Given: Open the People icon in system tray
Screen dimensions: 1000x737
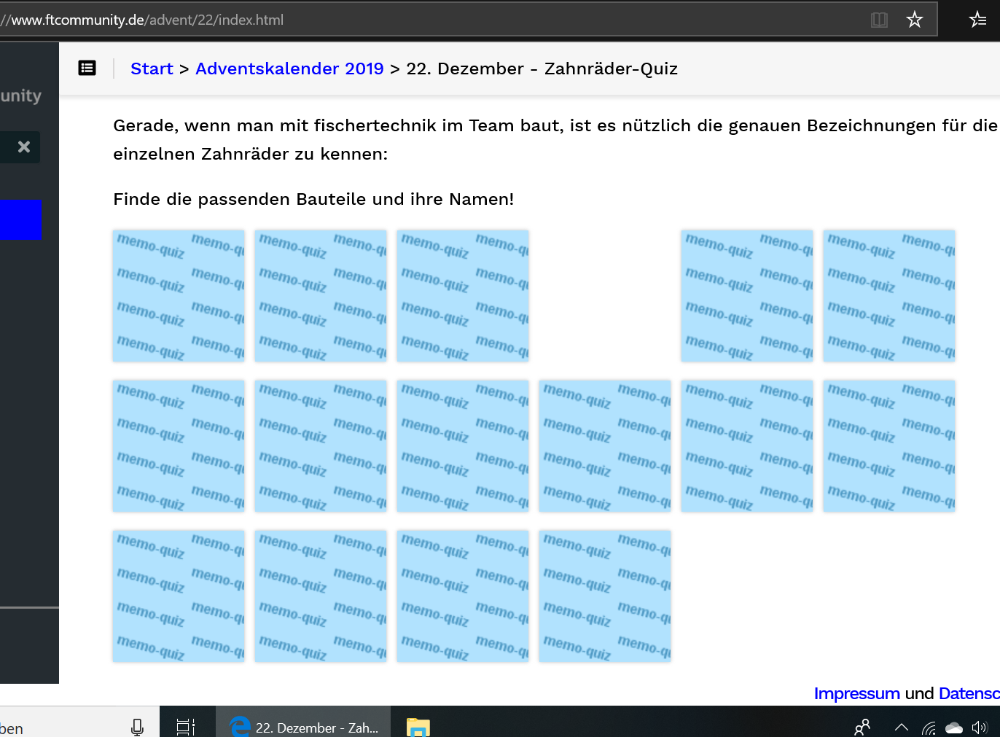Looking at the screenshot, I should [x=862, y=727].
